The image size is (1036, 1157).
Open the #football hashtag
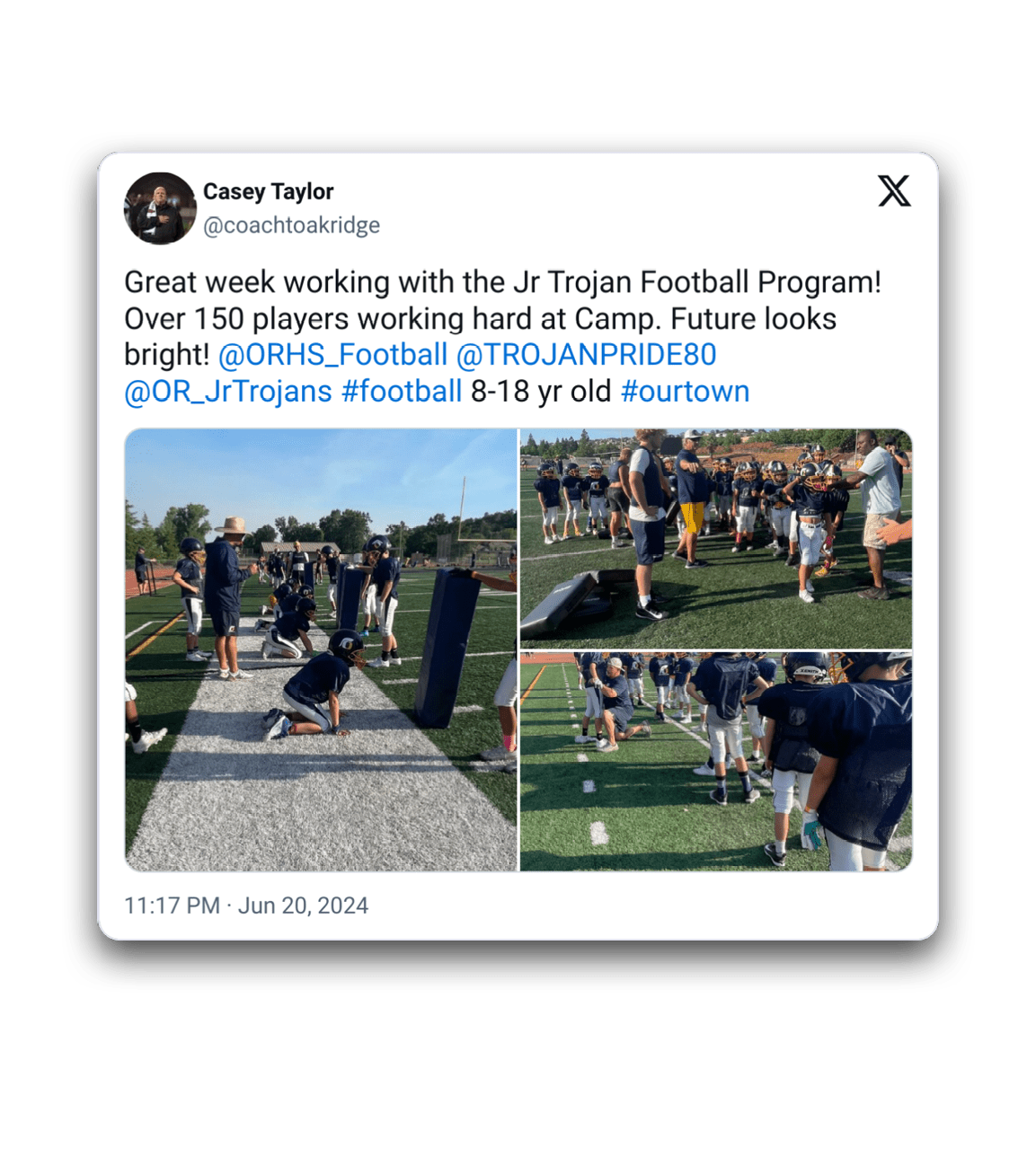(x=402, y=392)
